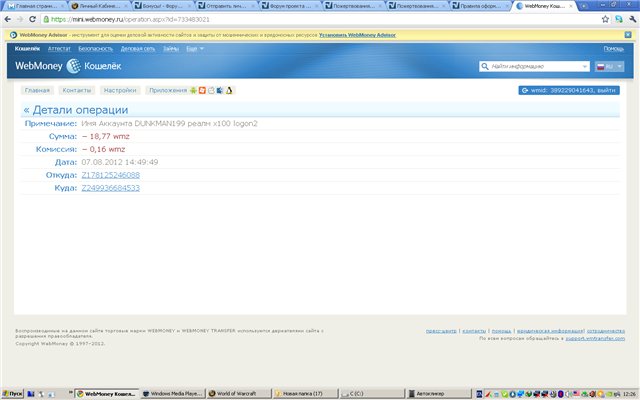
Task: Open World of Warcraft from the taskbar
Action: point(235,394)
